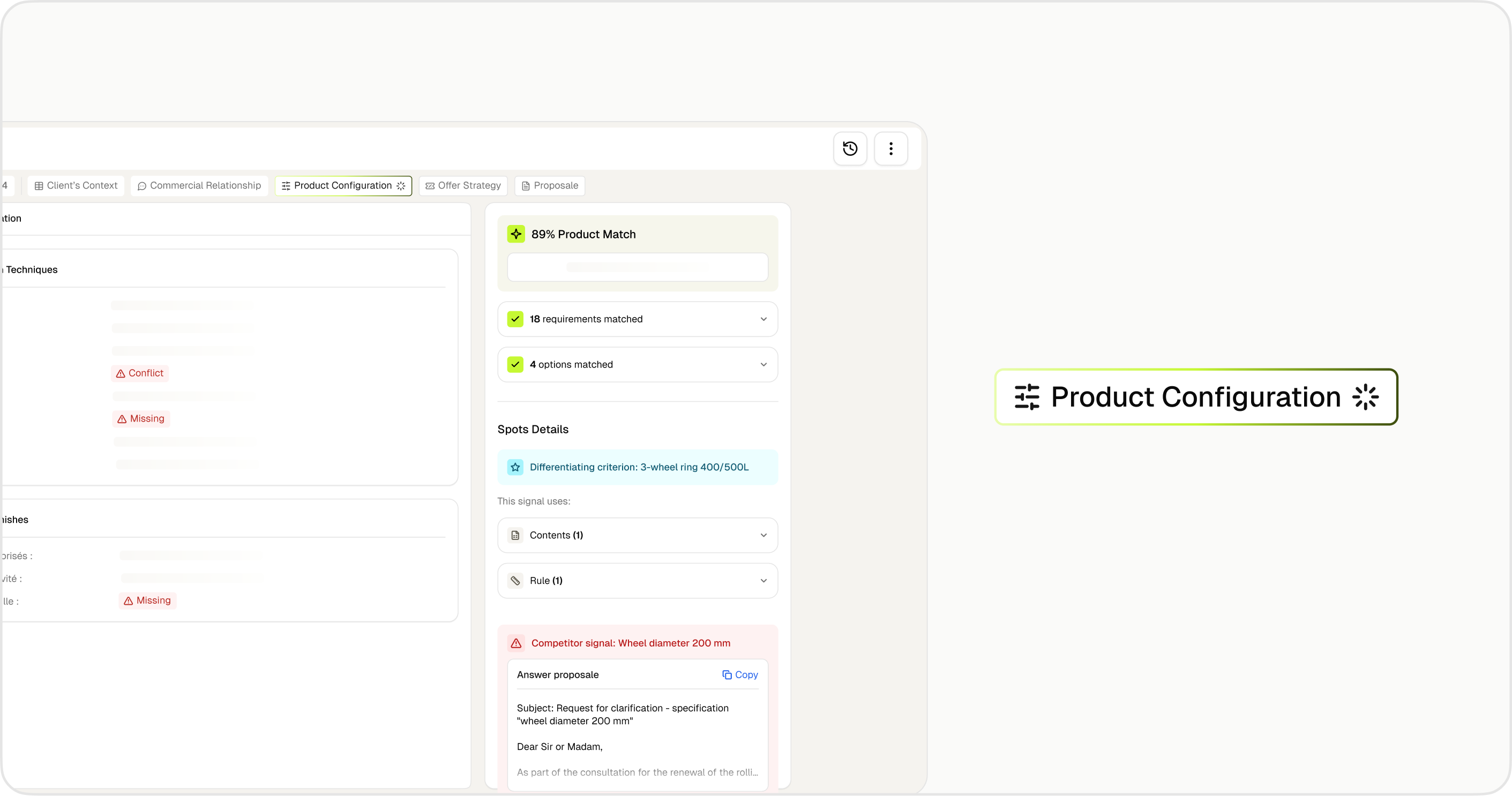Click the Missing badge in bottom card
This screenshot has height=796, width=1512.
(147, 600)
